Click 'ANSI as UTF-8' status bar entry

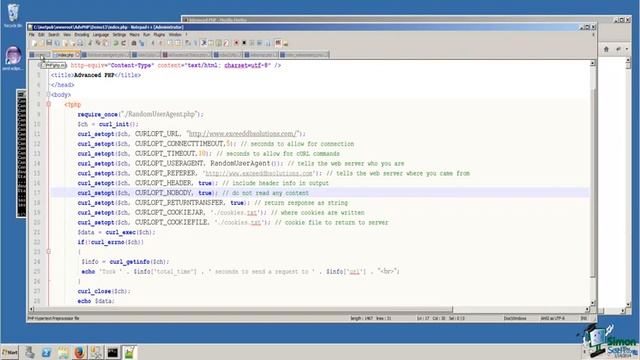[x=553, y=318]
